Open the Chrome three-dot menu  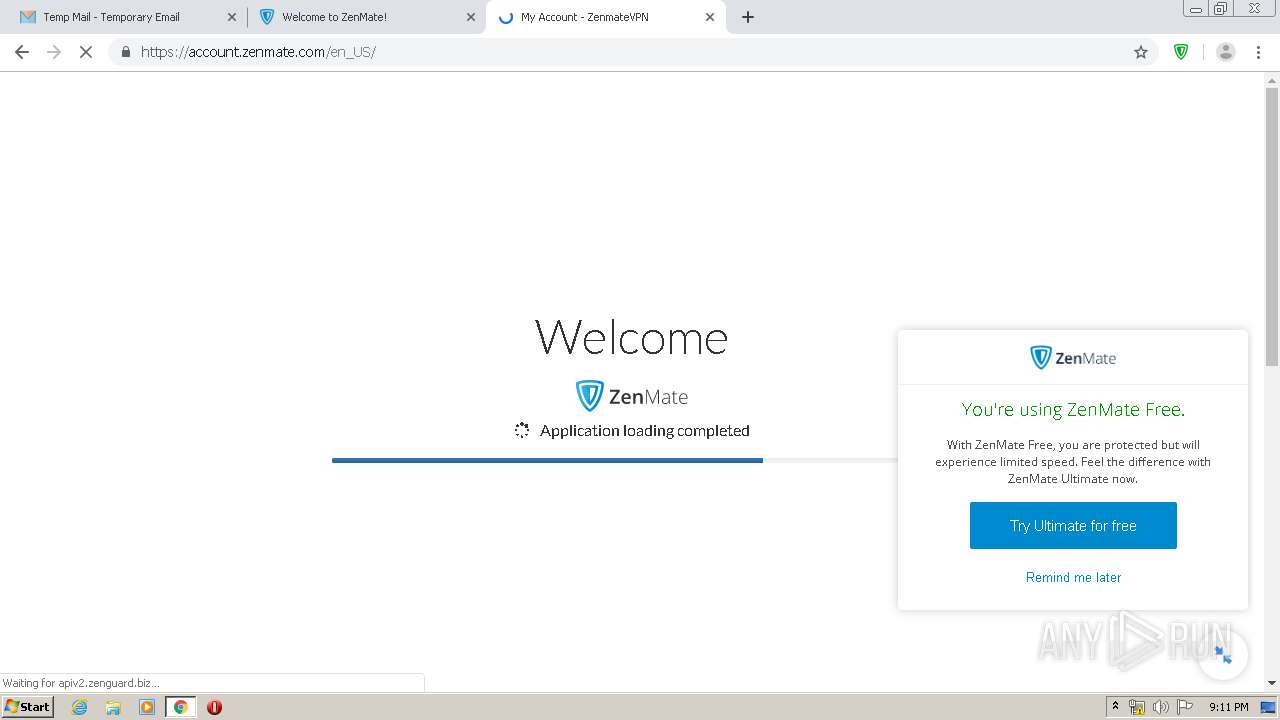pyautogui.click(x=1258, y=52)
